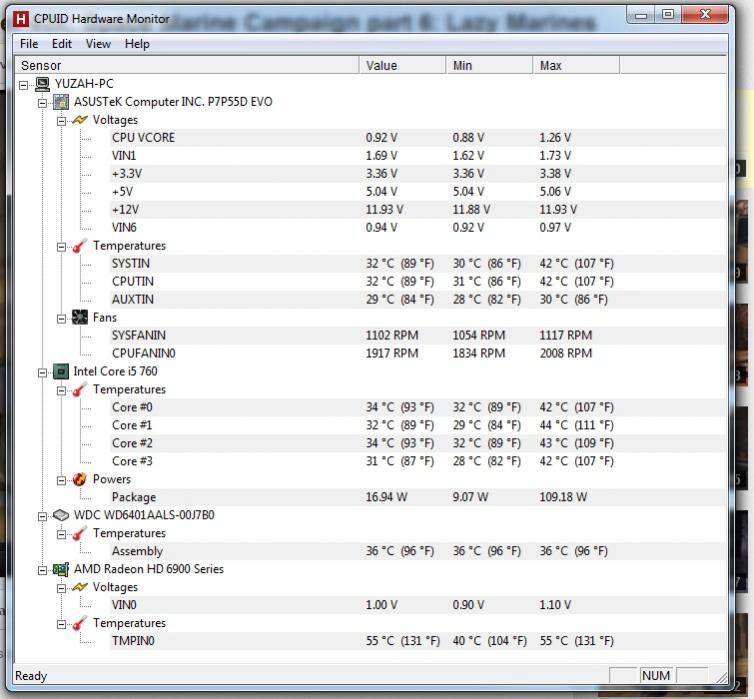Collapse the motherboard Voltages section

pos(61,121)
